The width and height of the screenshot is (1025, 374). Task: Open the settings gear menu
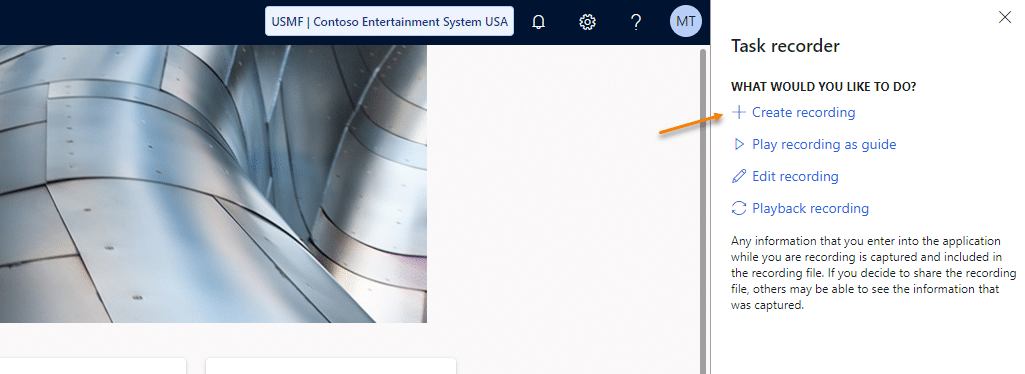tap(587, 22)
